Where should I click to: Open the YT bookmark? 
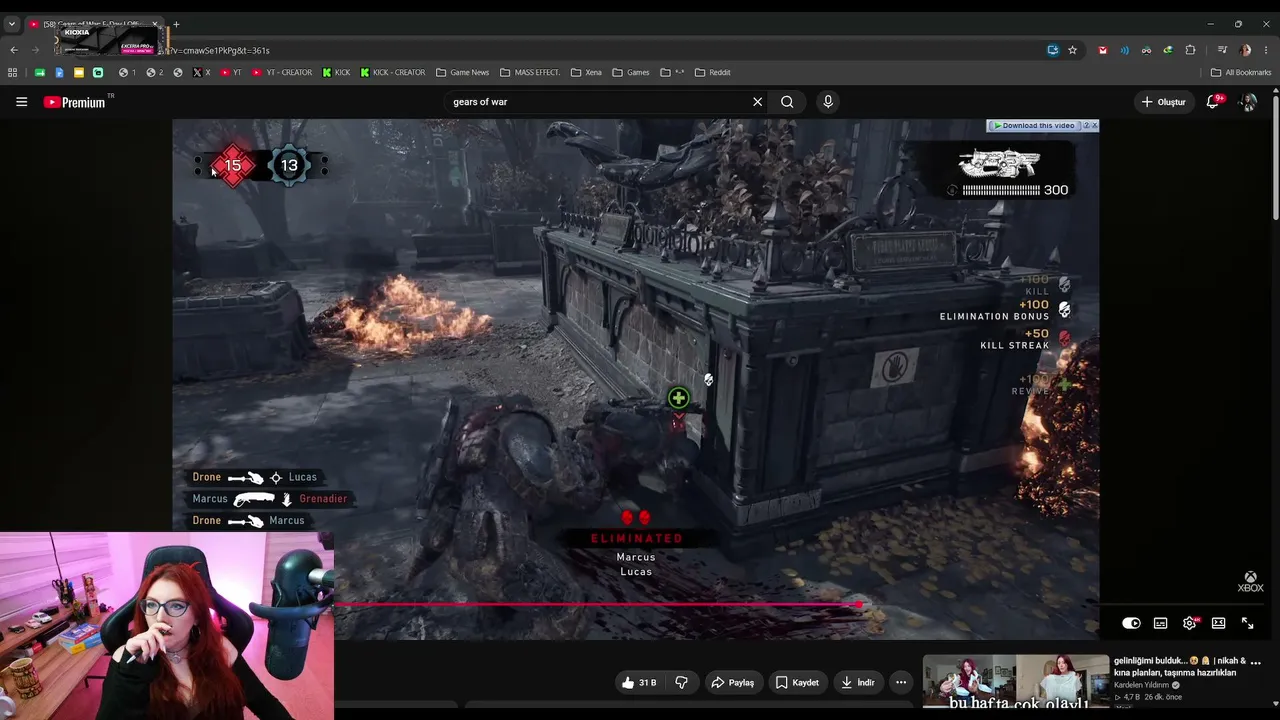tap(231, 72)
